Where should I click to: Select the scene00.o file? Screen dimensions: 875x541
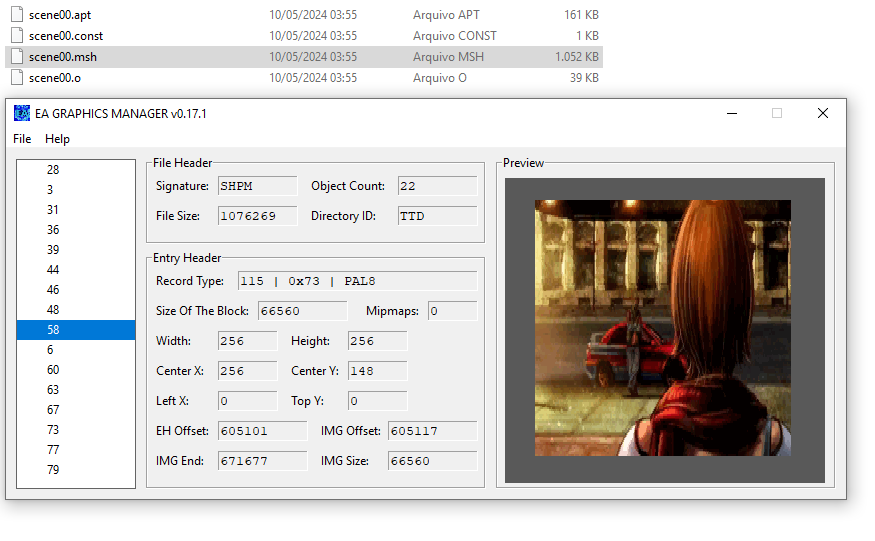(55, 78)
